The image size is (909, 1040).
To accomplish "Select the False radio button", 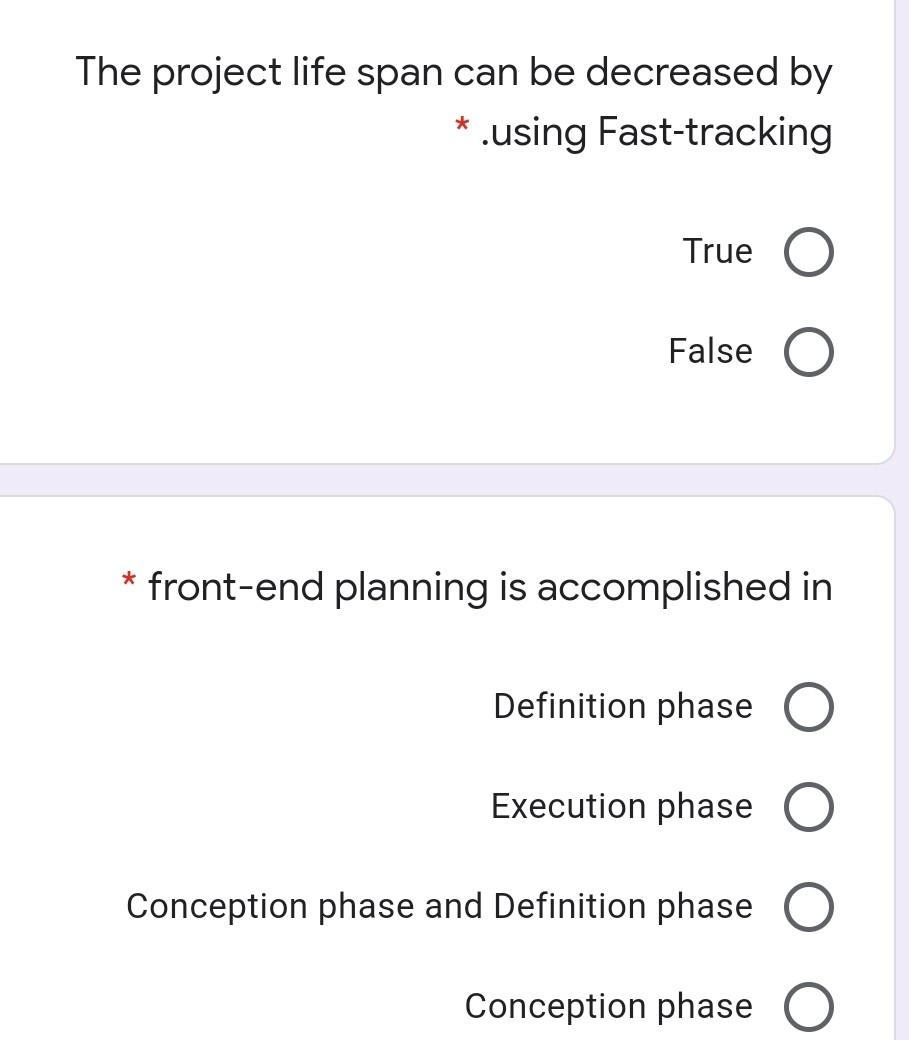I will coord(808,352).
